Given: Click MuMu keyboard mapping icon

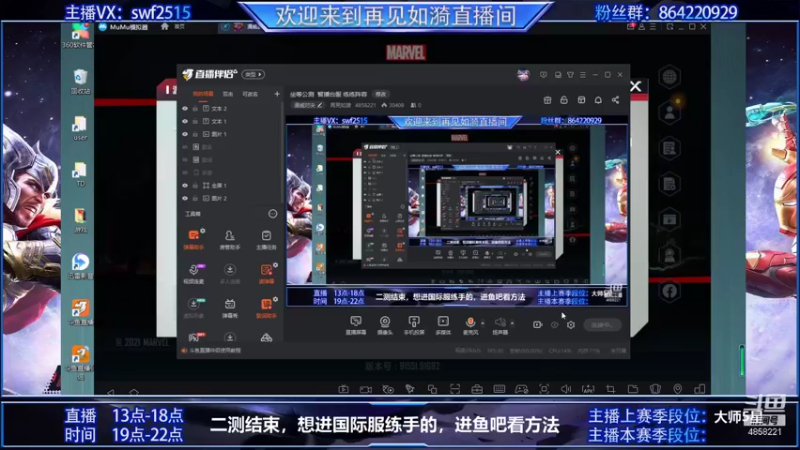Looking at the screenshot, I should pyautogui.click(x=499, y=389).
